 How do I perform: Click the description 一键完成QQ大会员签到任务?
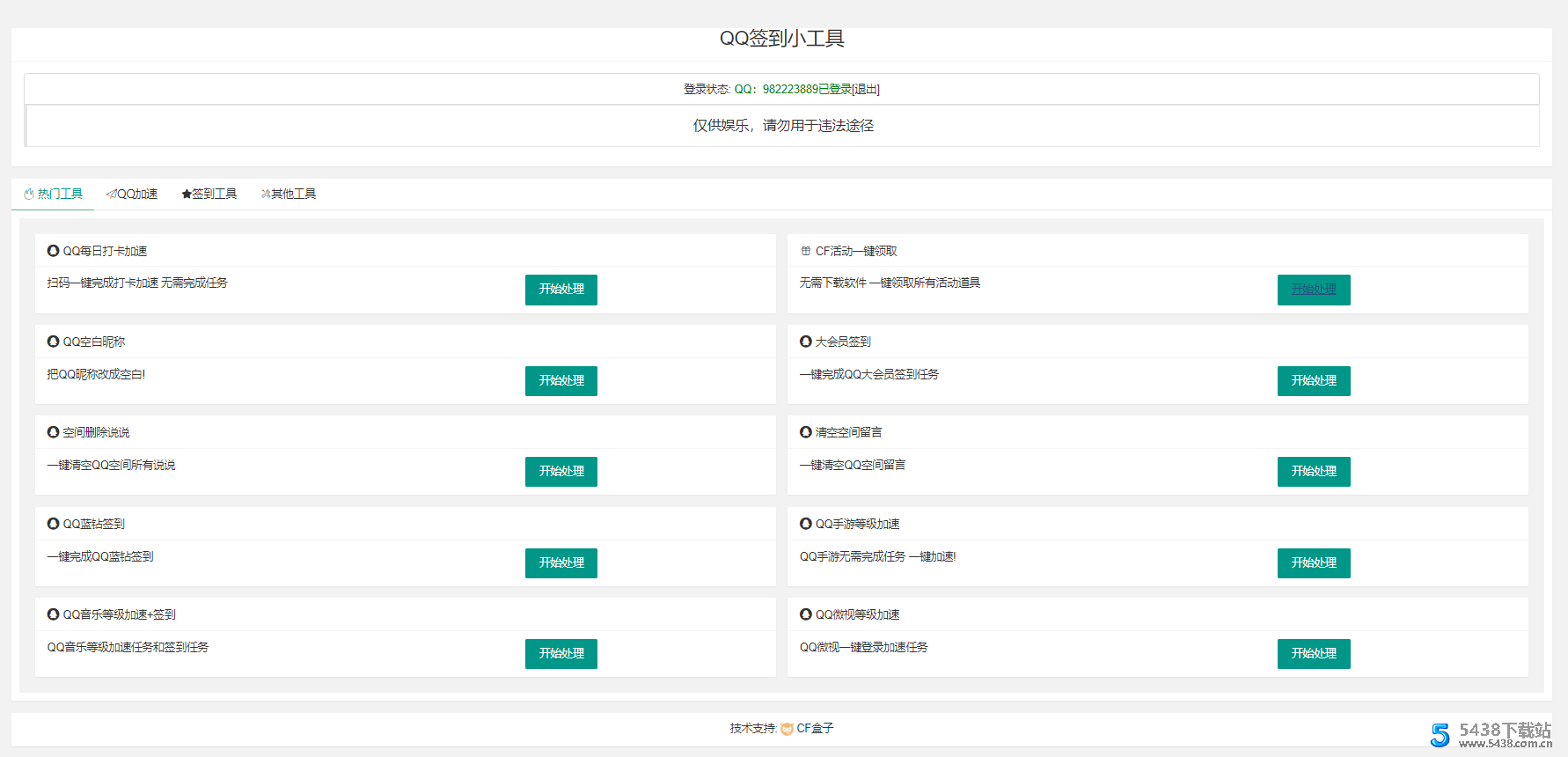click(x=869, y=374)
